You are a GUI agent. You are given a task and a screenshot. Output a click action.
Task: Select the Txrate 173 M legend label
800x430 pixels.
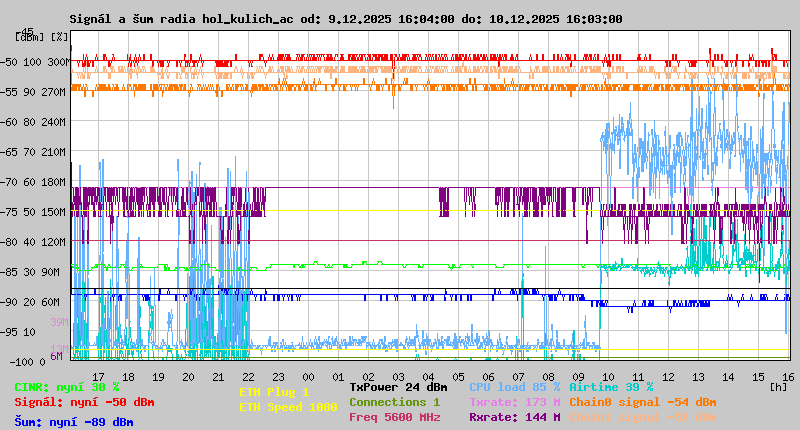(514, 402)
